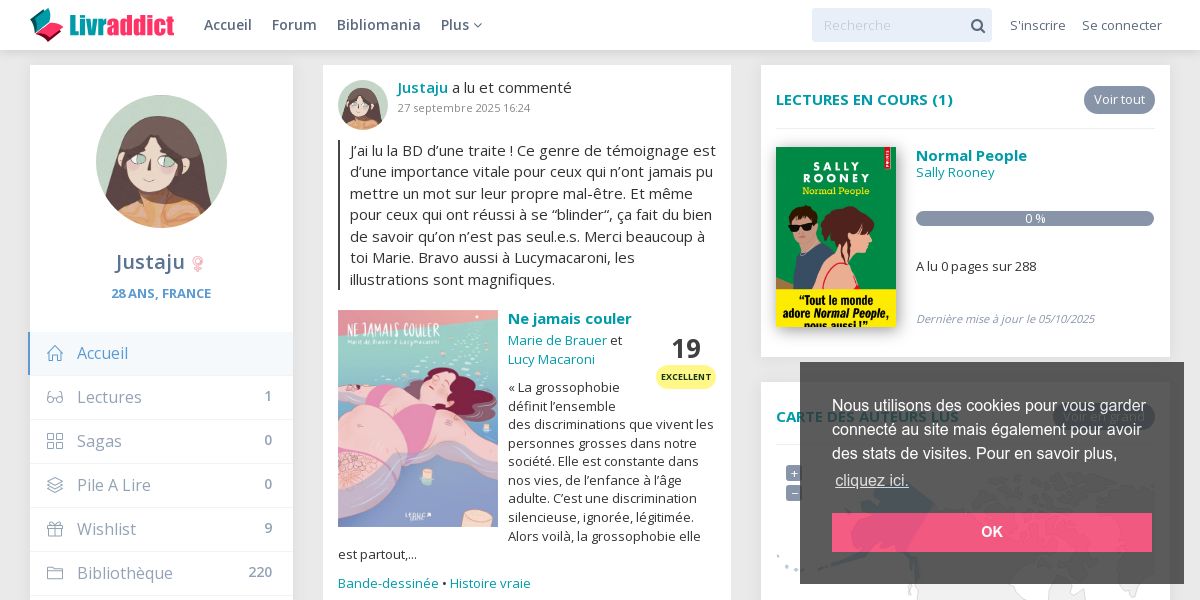Click the Se connecter link
This screenshot has height=600, width=1200.
[x=1122, y=25]
